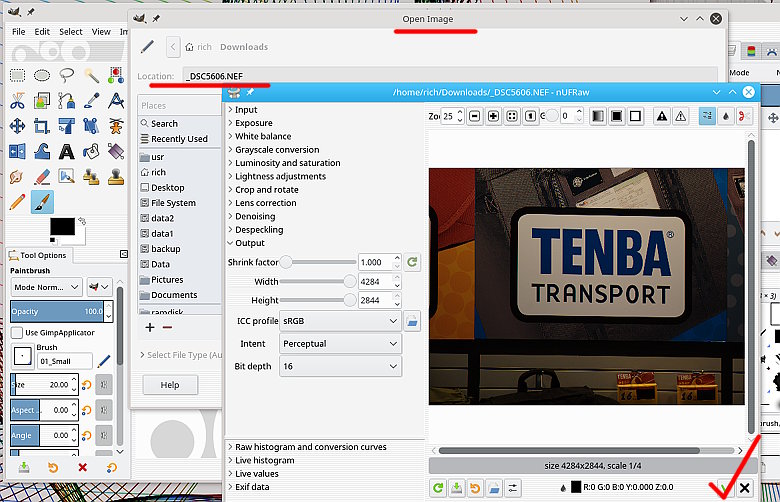Image resolution: width=780 pixels, height=502 pixels.
Task: Select the Crop tool in toolbox
Action: coord(42,126)
